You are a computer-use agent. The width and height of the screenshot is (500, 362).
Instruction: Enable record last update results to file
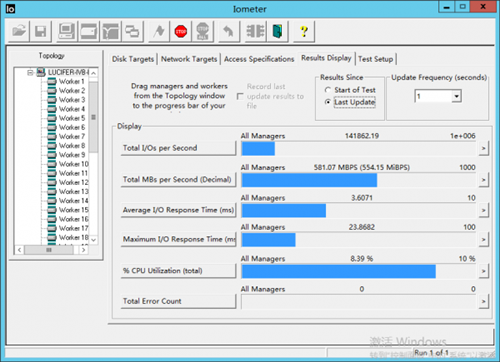point(240,96)
